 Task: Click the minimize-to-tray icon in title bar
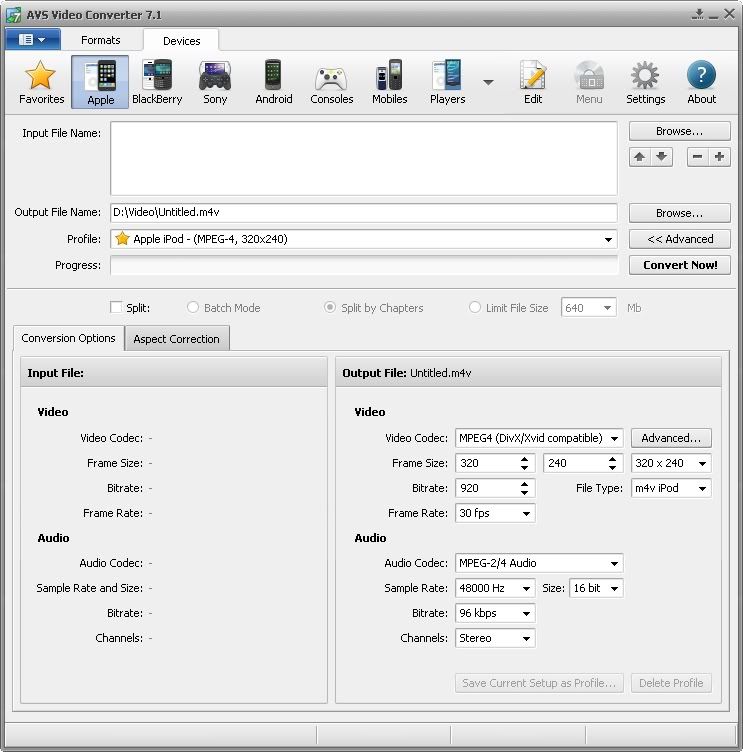[698, 14]
